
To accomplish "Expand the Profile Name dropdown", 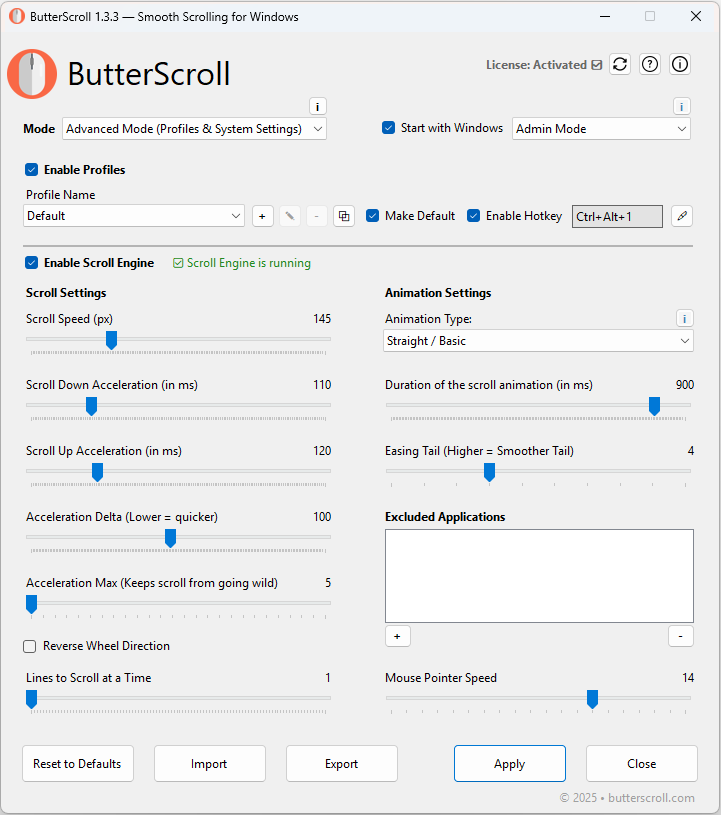I will tap(133, 216).
